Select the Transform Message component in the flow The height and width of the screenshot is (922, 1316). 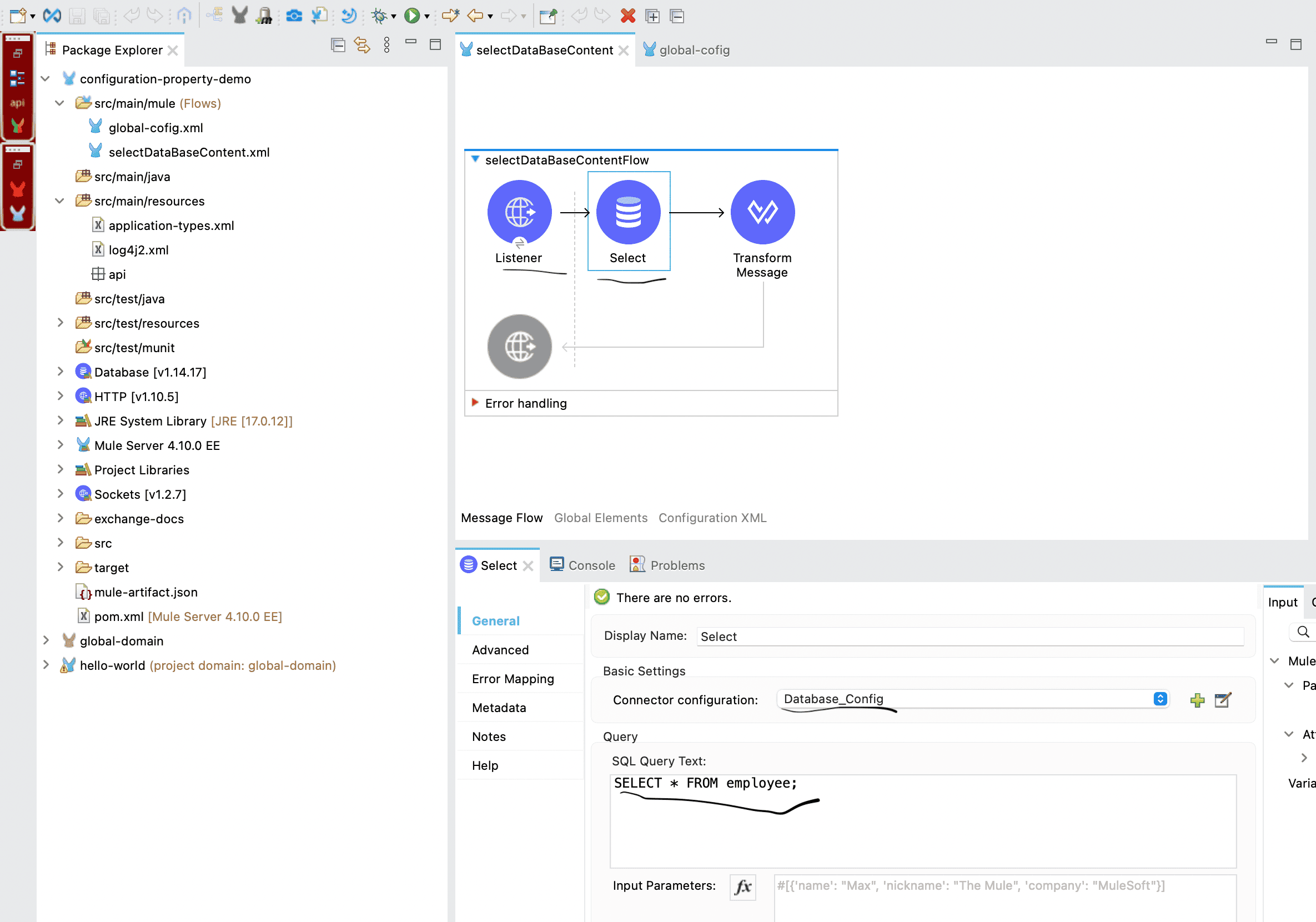[x=762, y=211]
